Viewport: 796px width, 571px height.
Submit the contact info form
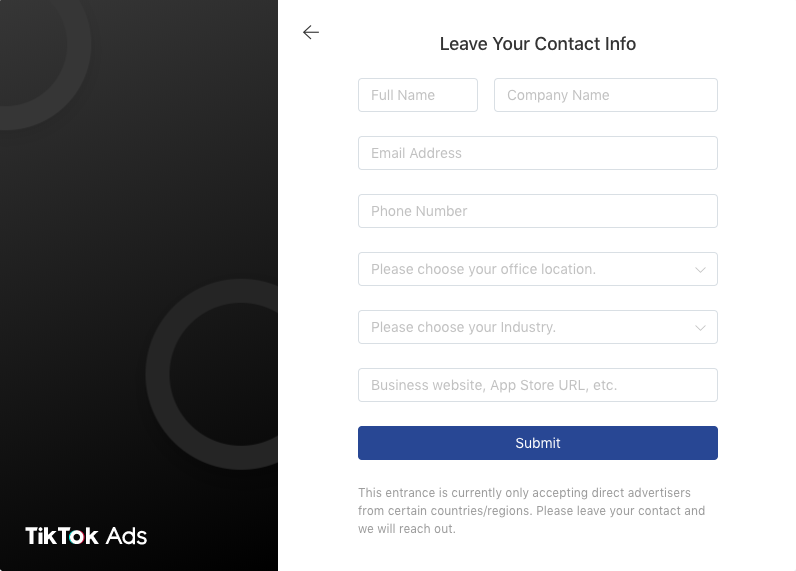[538, 443]
